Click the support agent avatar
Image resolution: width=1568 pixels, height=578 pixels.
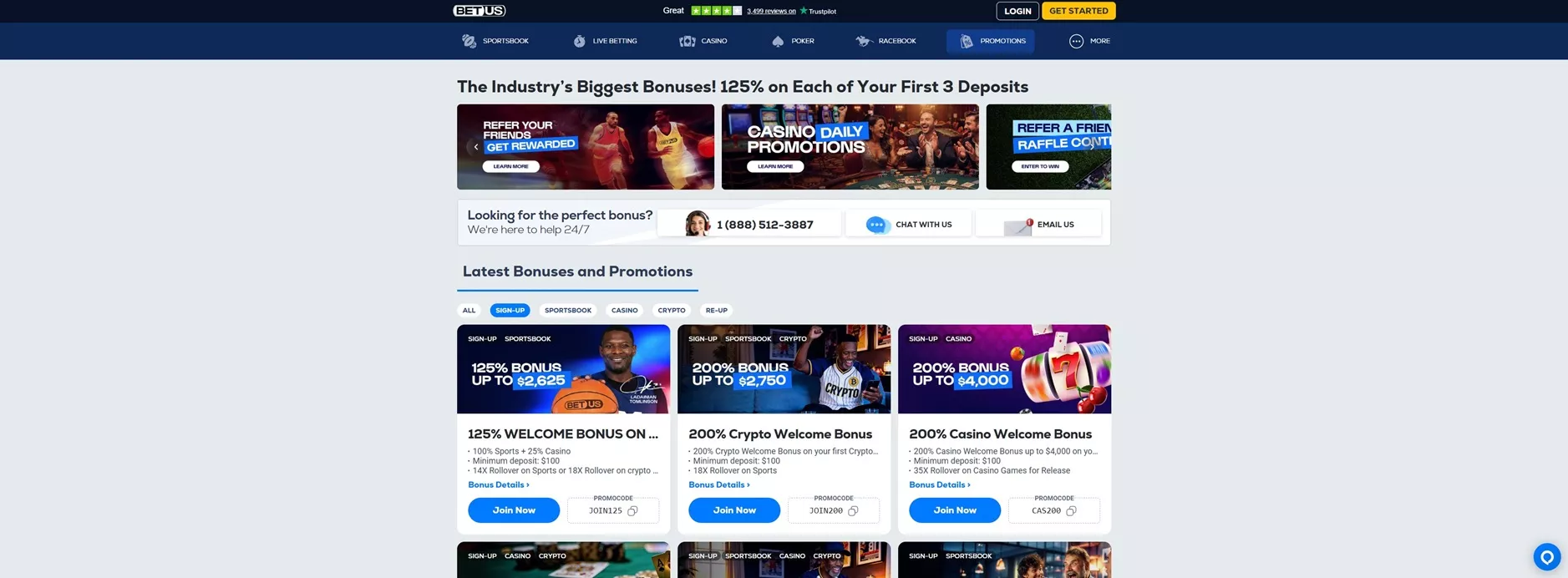coord(698,224)
